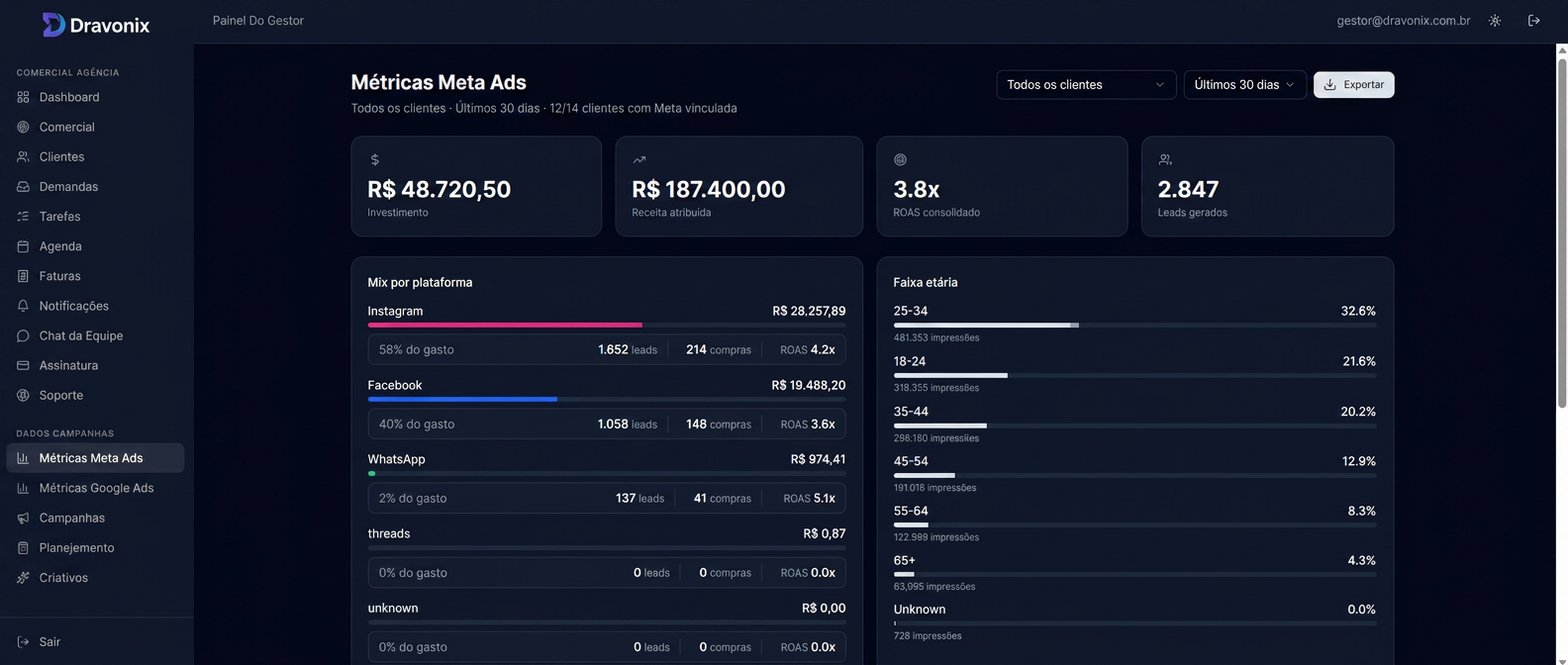The width and height of the screenshot is (1568, 665).
Task: Click the Clientes people icon
Action: 23,156
